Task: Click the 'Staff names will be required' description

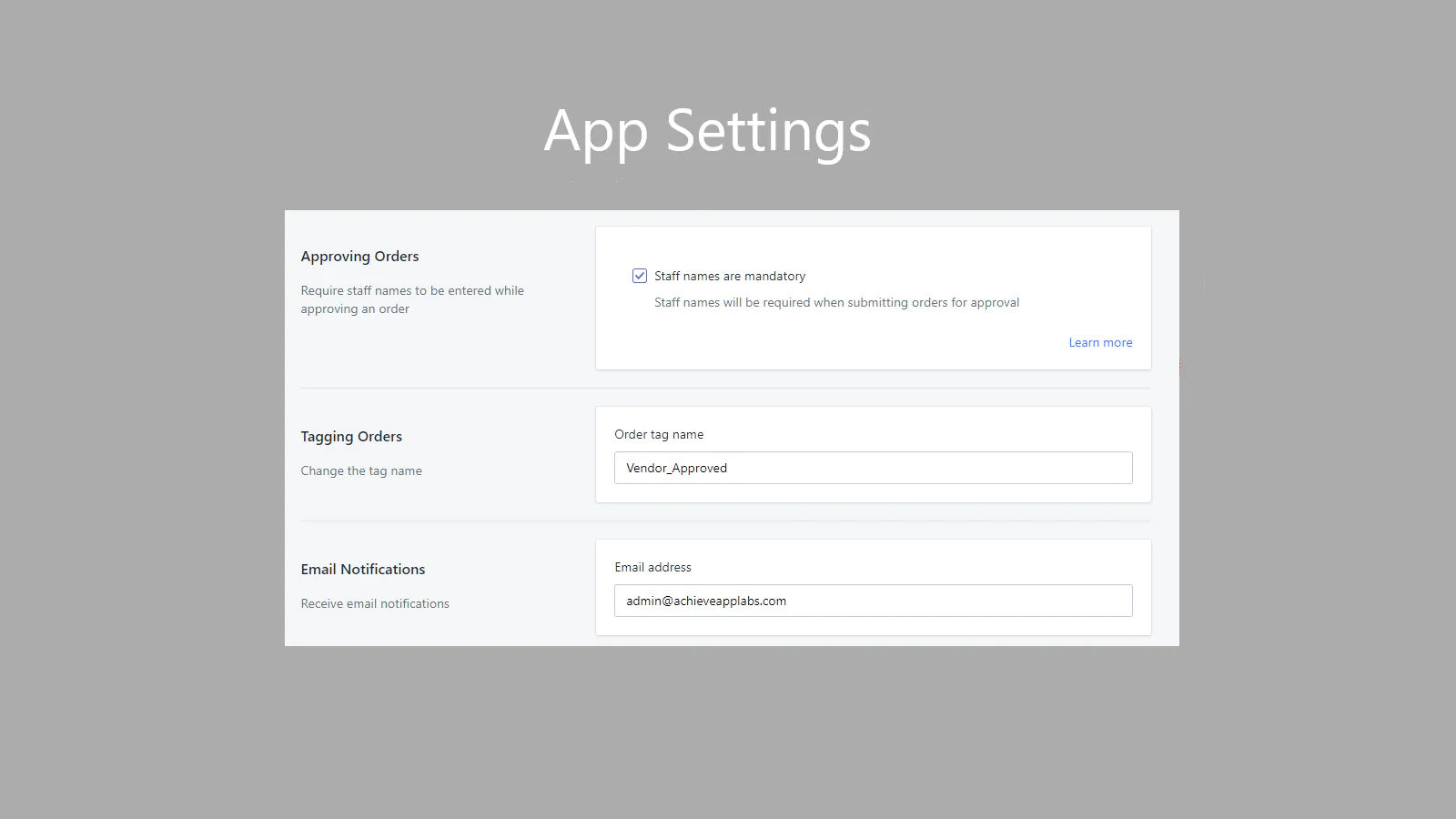Action: 836,302
